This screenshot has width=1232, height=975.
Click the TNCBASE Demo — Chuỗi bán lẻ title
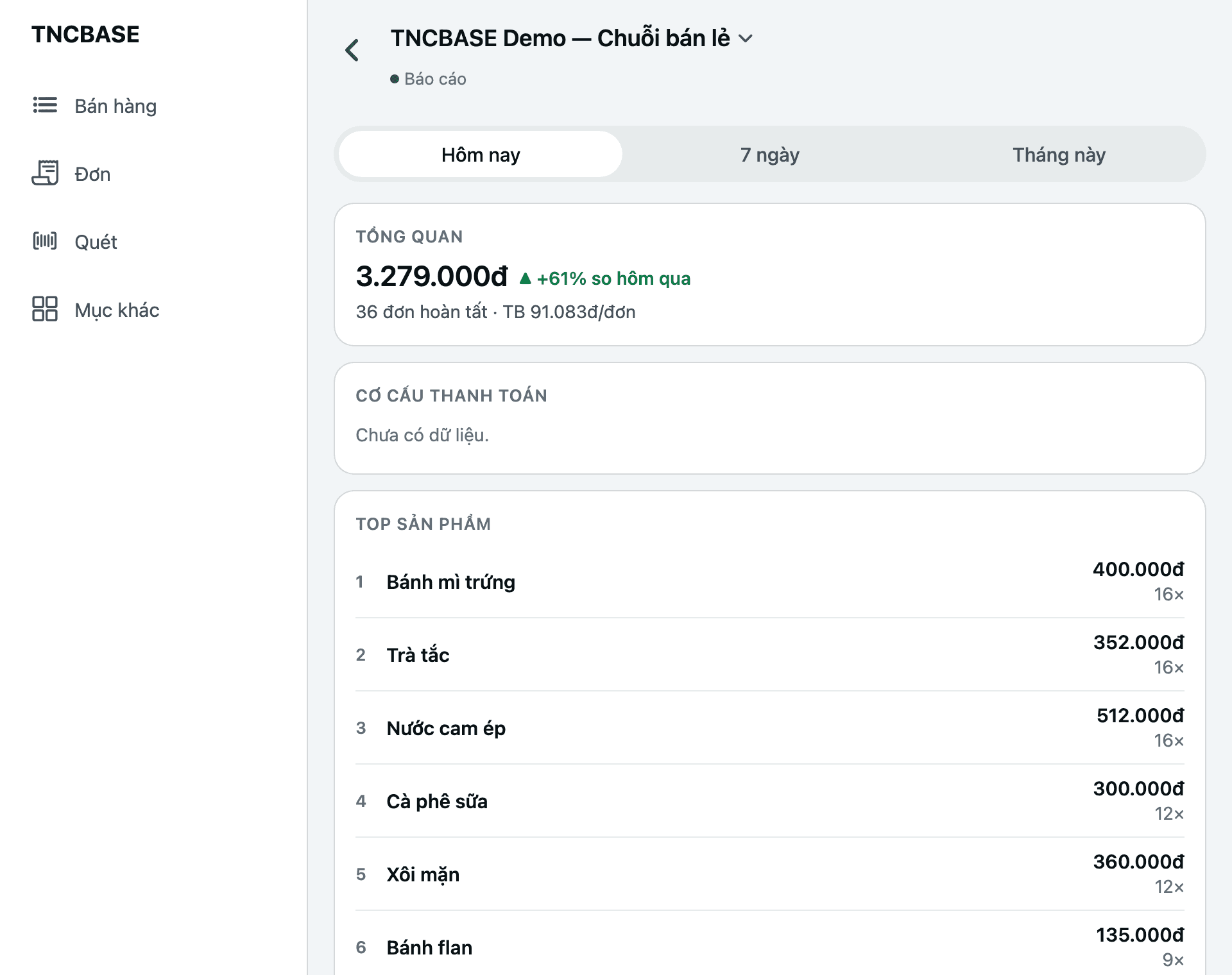point(560,38)
